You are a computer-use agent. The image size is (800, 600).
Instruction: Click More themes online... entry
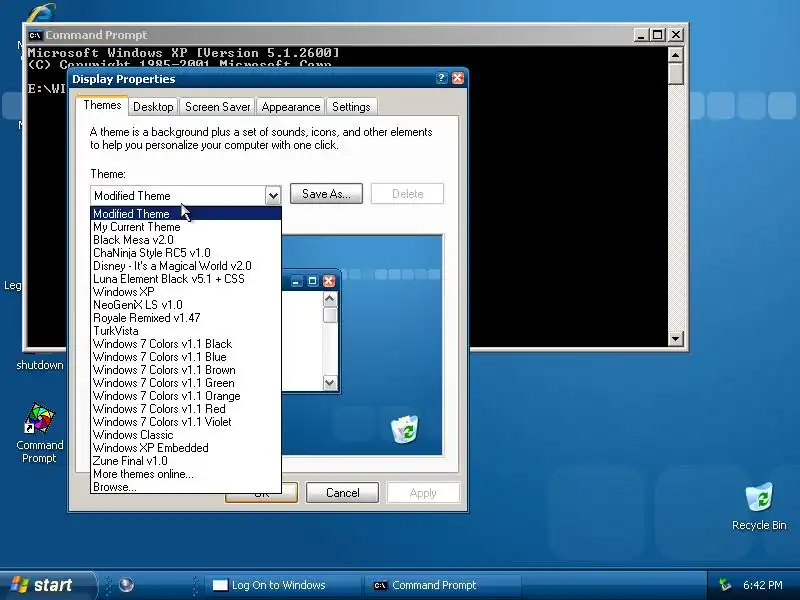point(186,474)
